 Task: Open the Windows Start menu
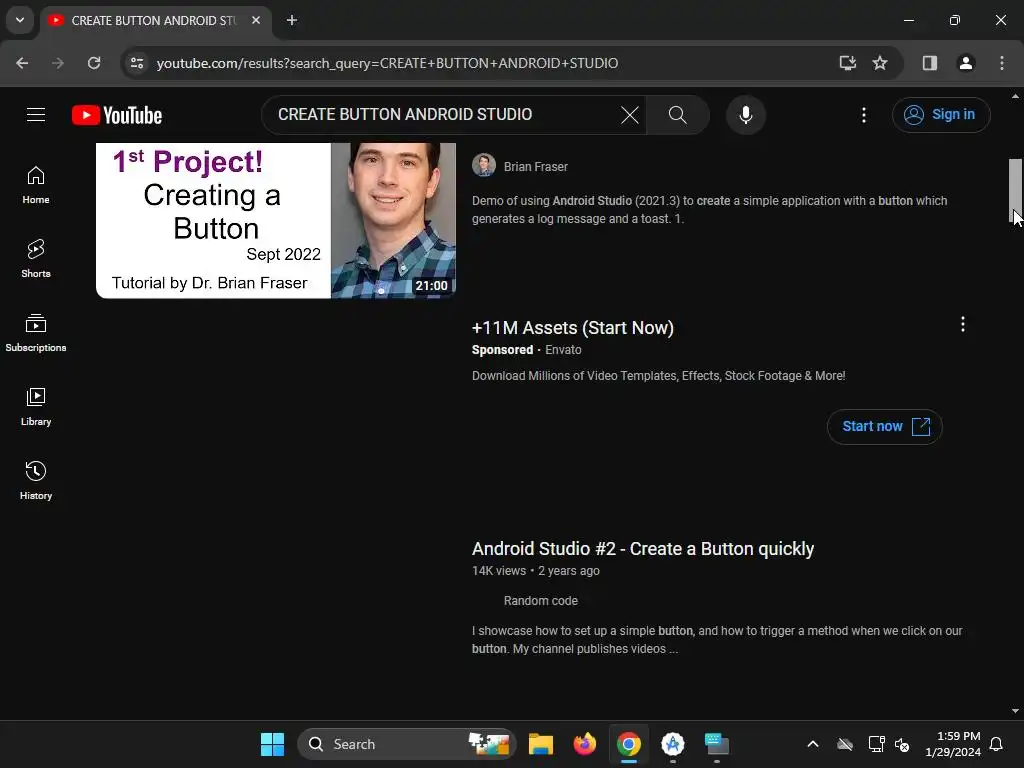click(272, 744)
